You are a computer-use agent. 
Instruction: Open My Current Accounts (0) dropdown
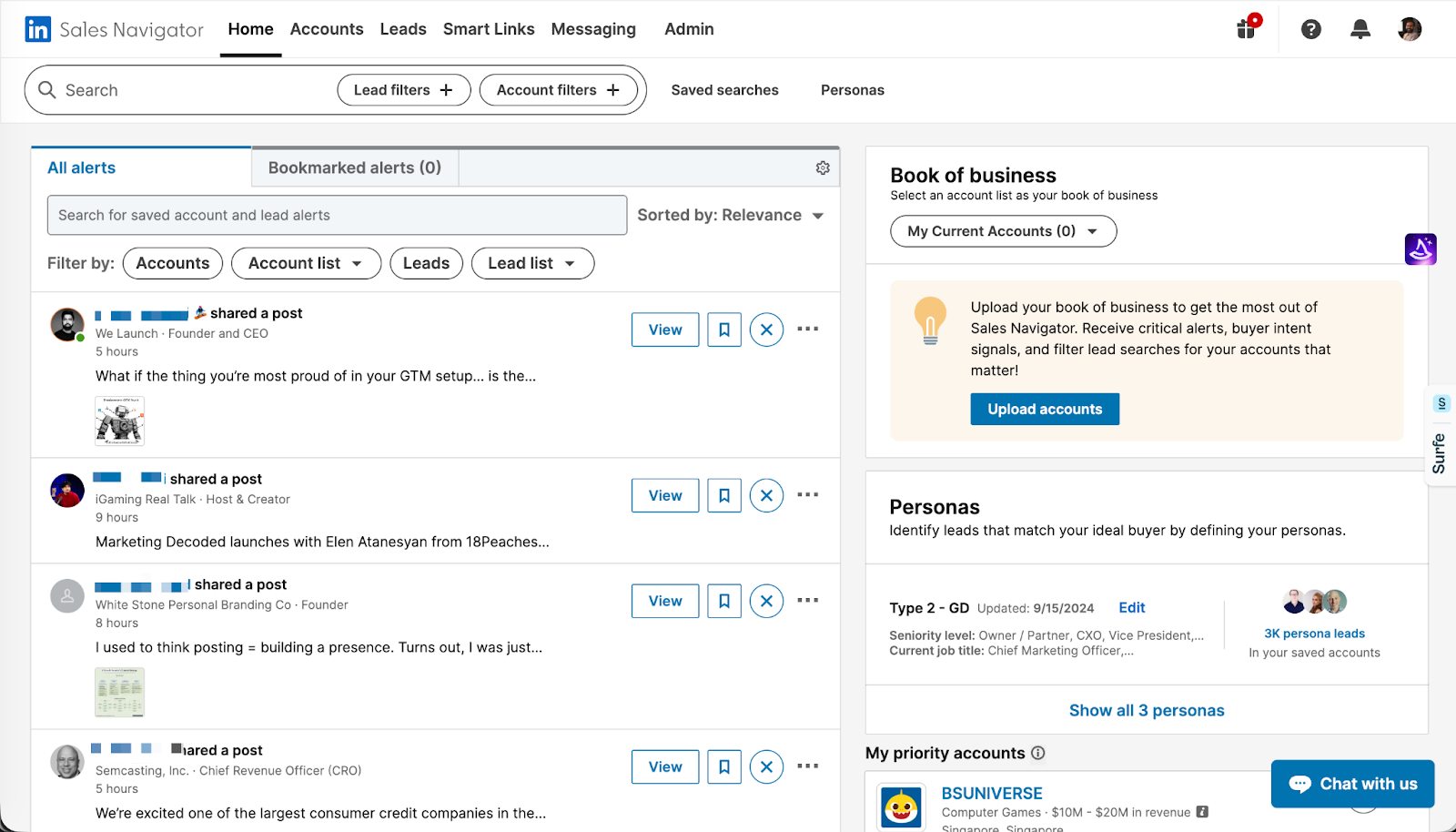(x=1003, y=231)
